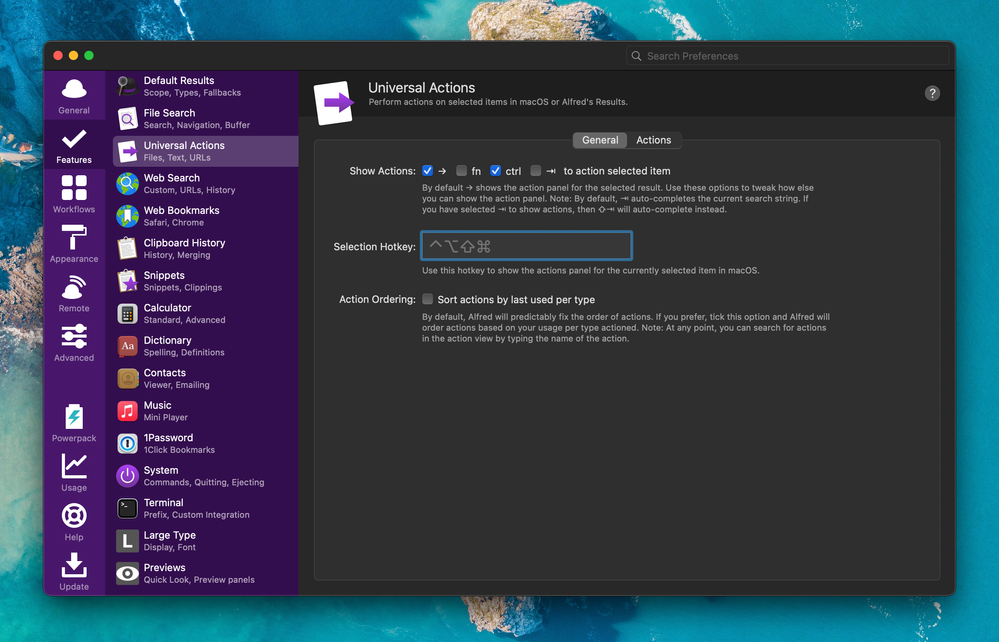Go to the Advanced sliders icon

point(74,342)
